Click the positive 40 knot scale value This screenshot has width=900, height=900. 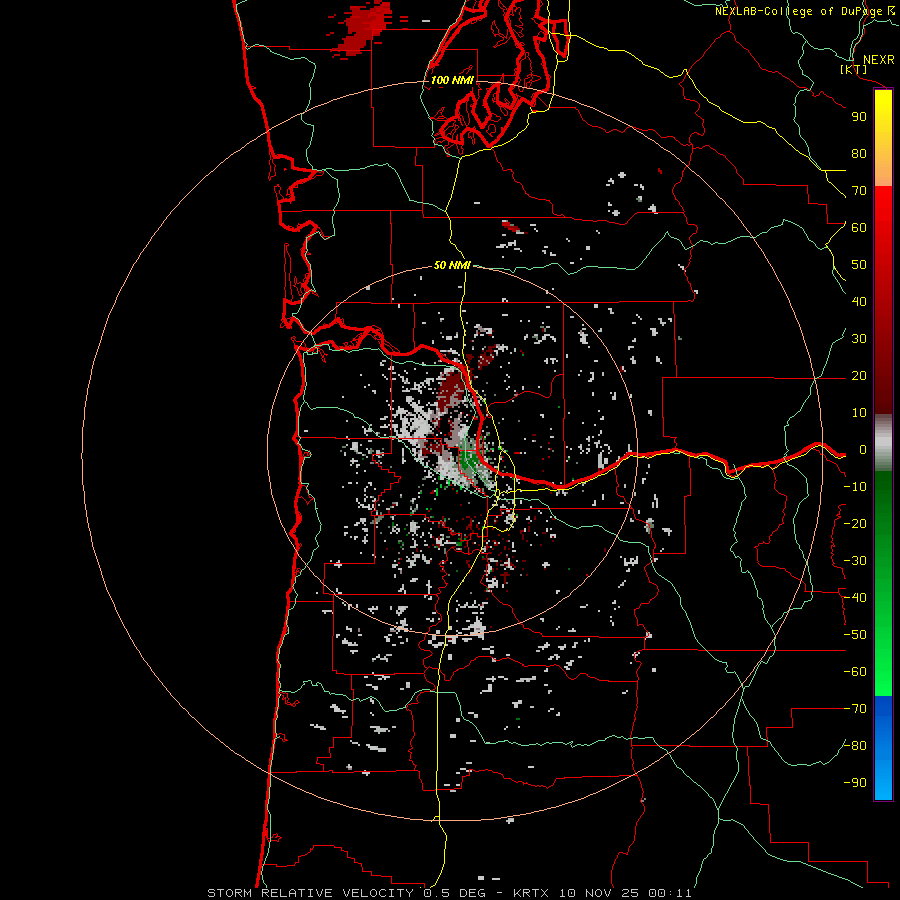(859, 301)
